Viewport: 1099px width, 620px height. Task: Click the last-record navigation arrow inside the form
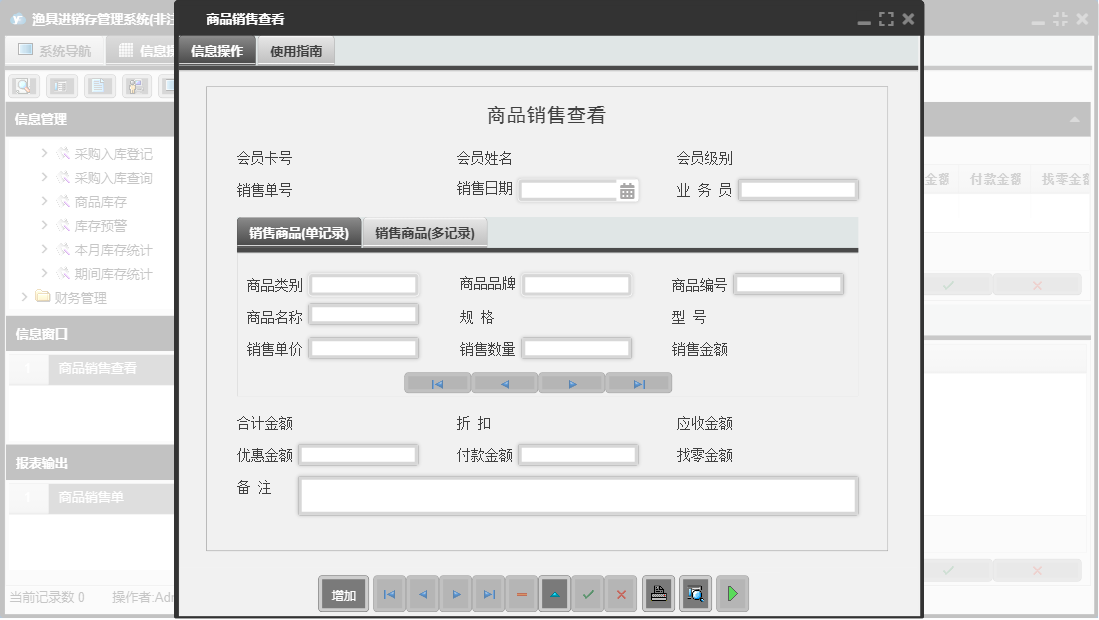click(x=638, y=382)
